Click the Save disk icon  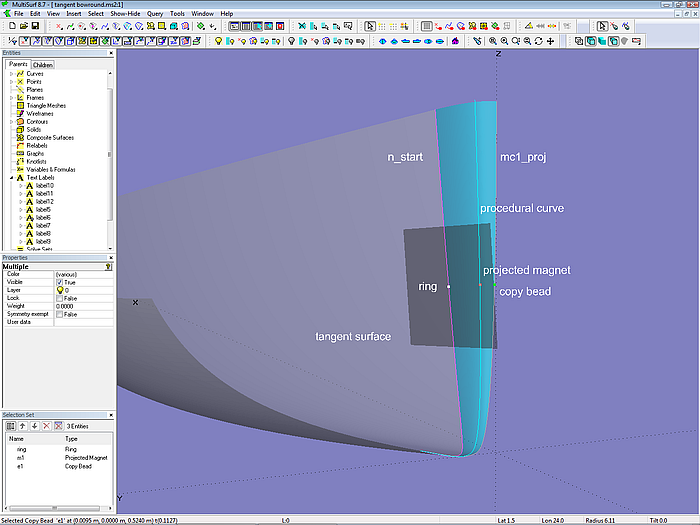coord(35,26)
